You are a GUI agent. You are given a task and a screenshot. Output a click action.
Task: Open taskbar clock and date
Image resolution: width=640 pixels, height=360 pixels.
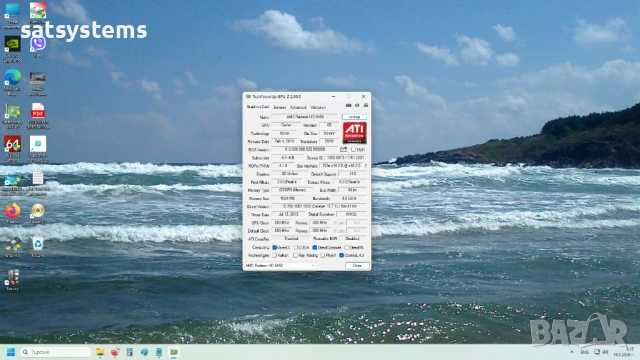[x=624, y=352]
